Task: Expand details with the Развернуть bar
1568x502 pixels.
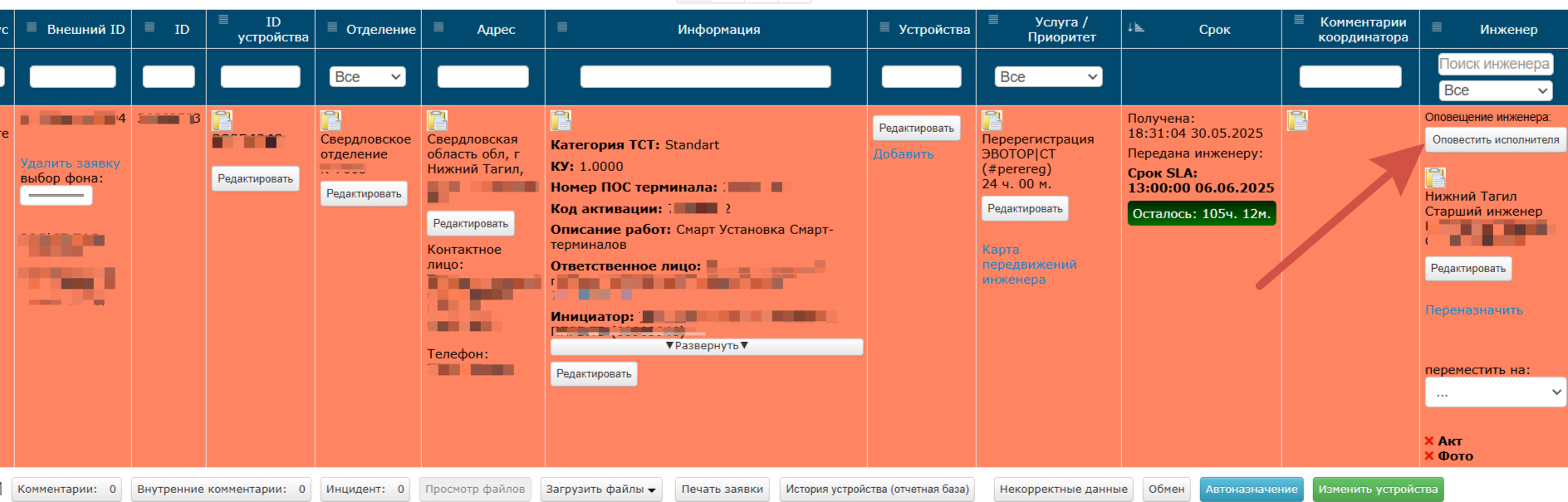Action: click(706, 346)
